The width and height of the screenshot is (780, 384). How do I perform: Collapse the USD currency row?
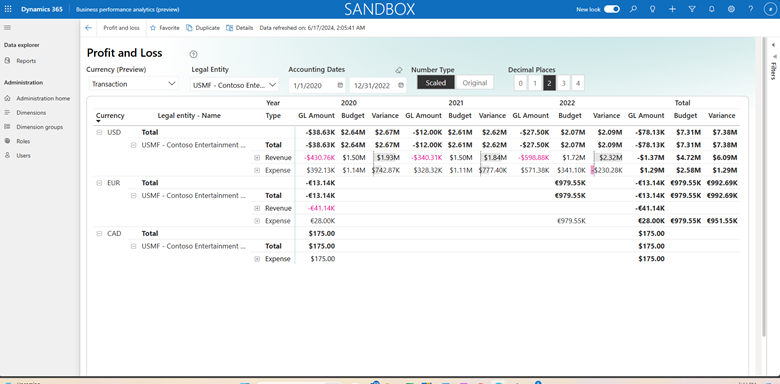[99, 132]
